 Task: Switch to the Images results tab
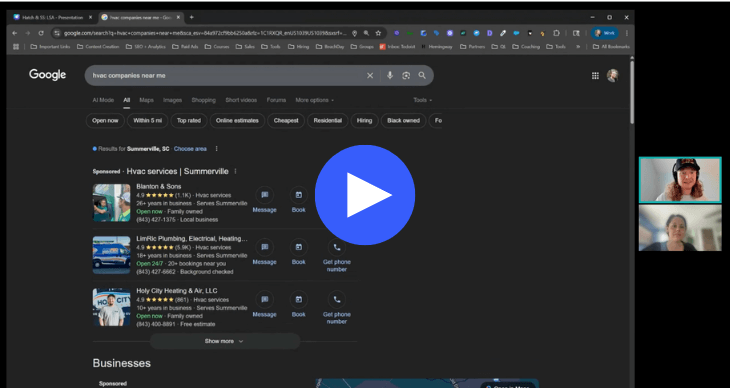point(172,100)
